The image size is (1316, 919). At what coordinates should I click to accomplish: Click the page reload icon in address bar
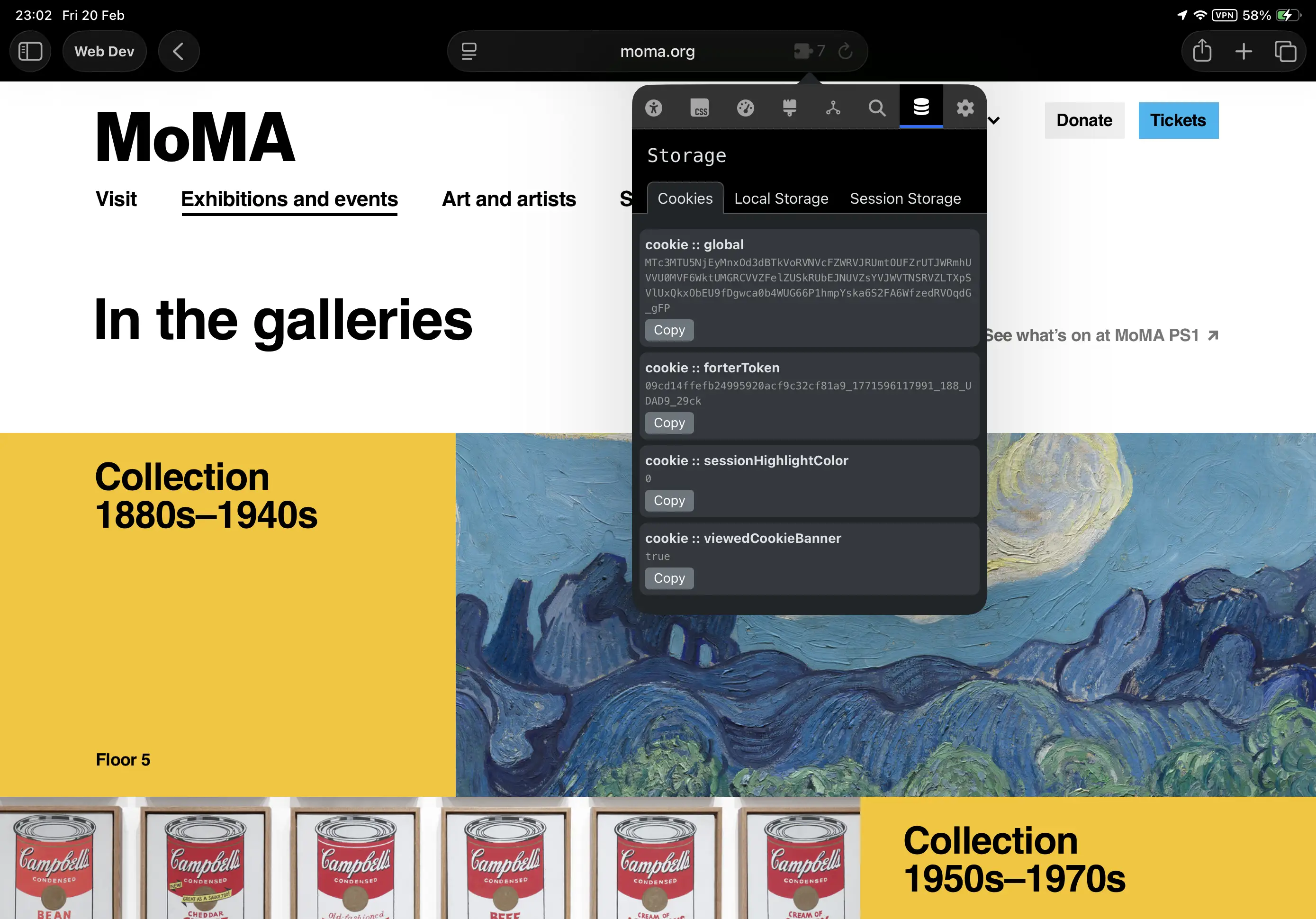[844, 51]
